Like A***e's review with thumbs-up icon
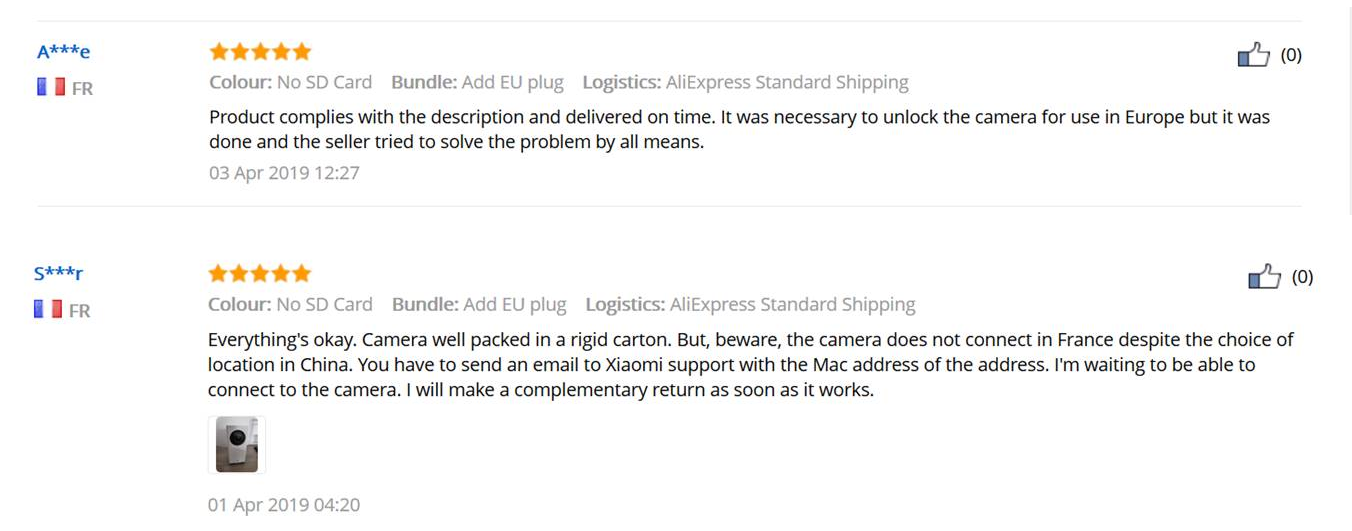Viewport: 1352px width, 531px height. [1253, 54]
